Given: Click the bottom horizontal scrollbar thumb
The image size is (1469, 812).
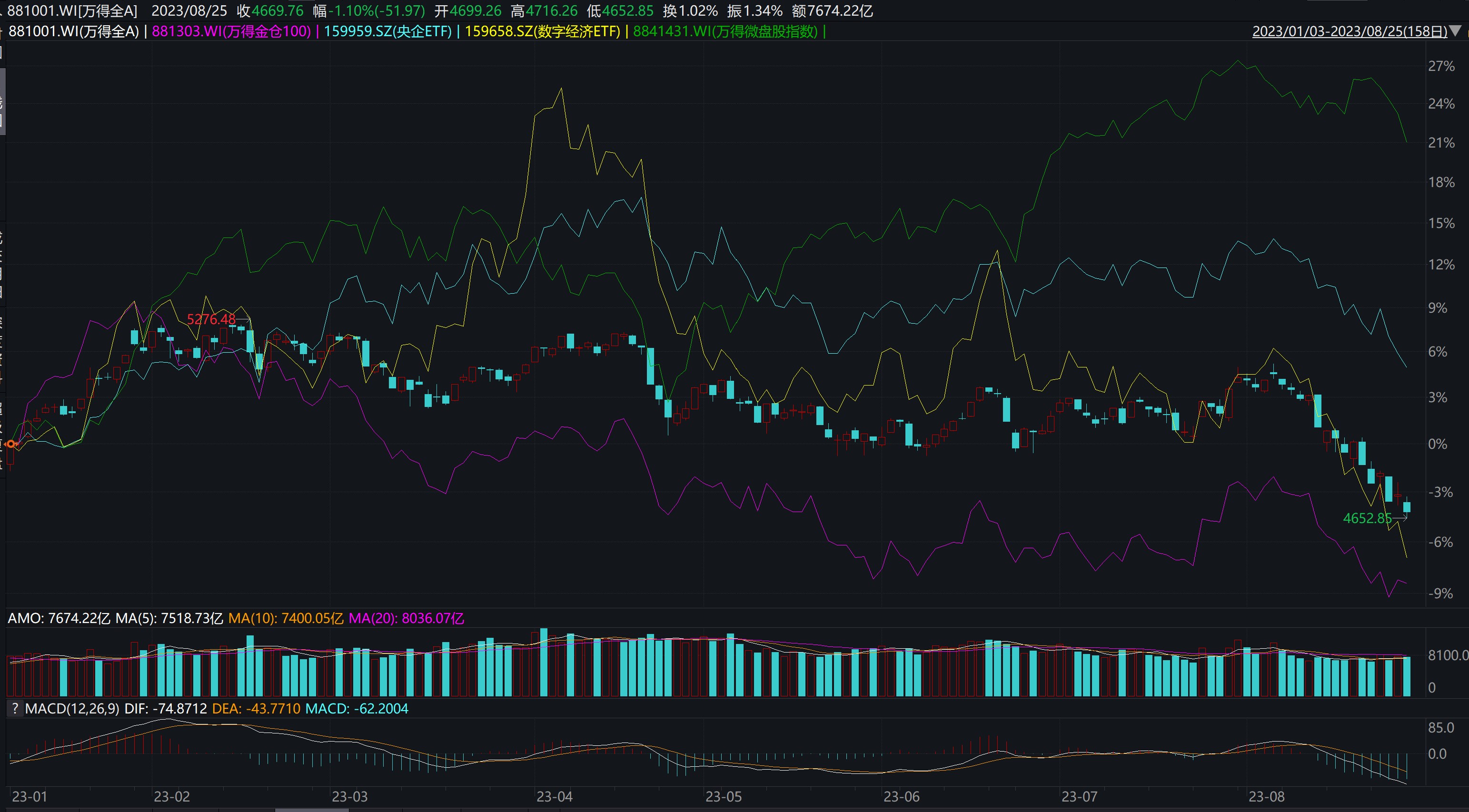Looking at the screenshot, I should (311, 810).
